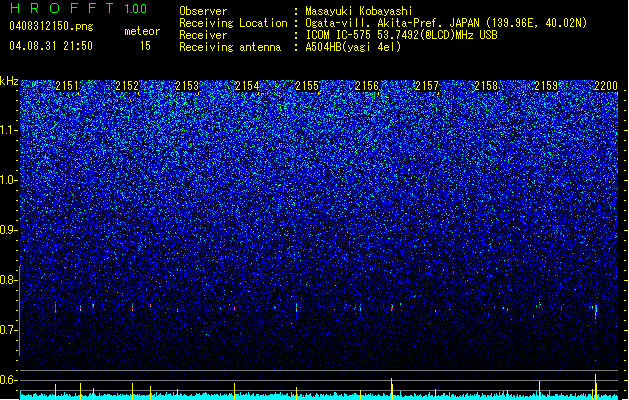Click the Receiving antenna label
This screenshot has height=400, width=629.
pos(230,47)
